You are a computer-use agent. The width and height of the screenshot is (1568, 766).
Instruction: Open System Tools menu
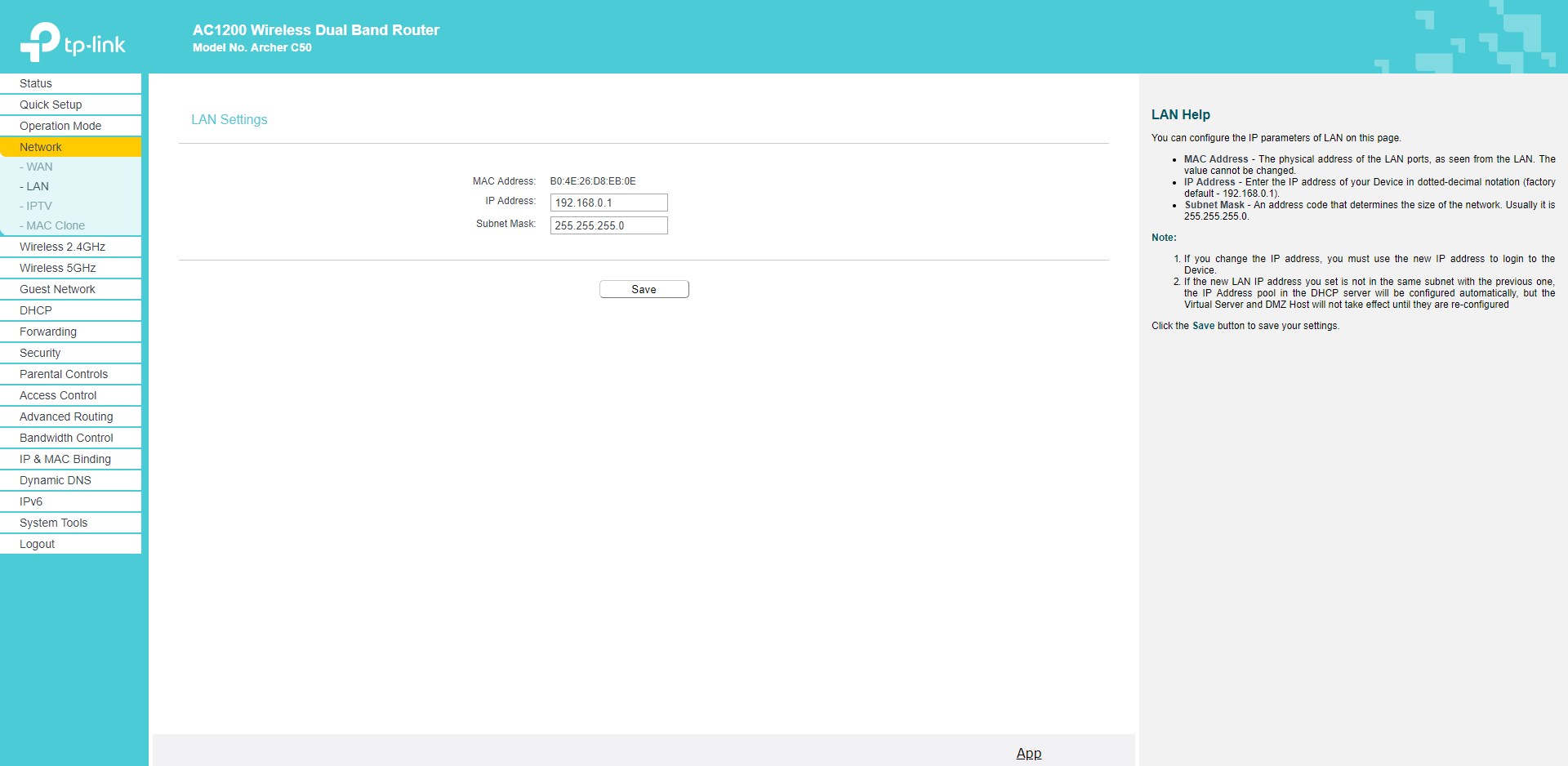53,523
